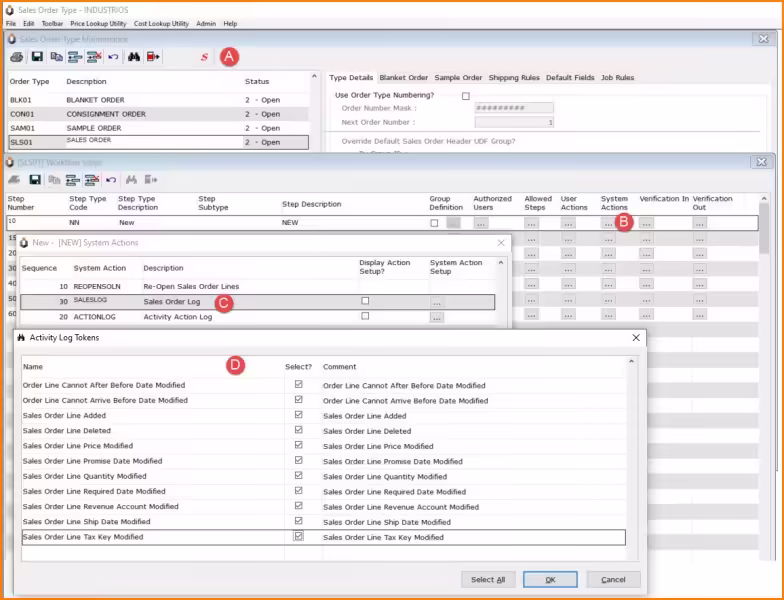The width and height of the screenshot is (784, 600).
Task: Open System Actions ellipsis for step 10 NEW
Action: coord(608,224)
